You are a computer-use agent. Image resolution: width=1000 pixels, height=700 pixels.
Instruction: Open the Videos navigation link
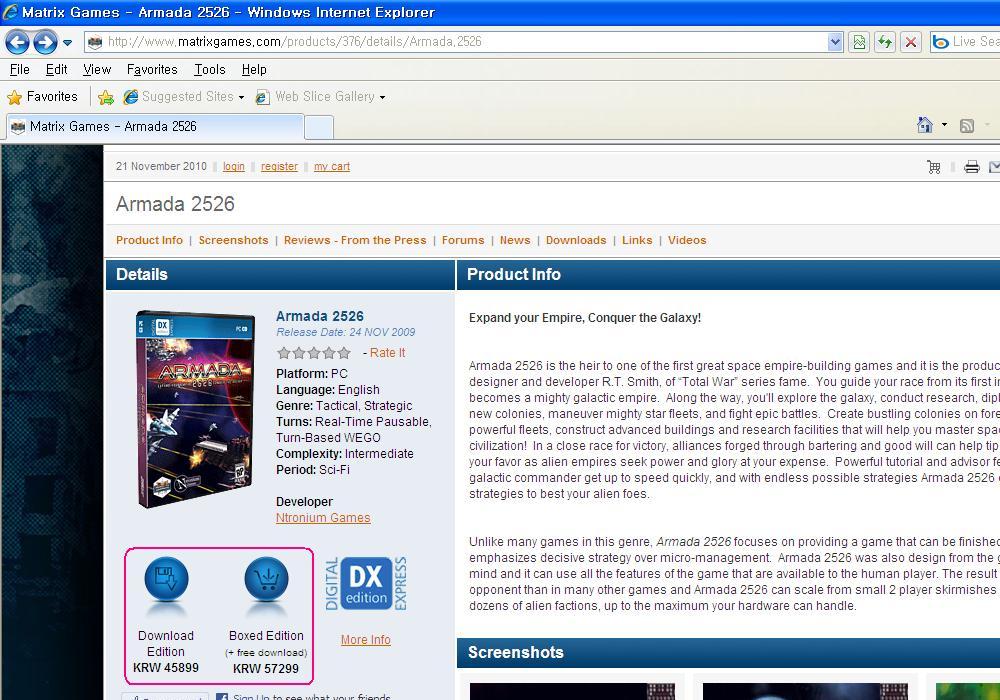point(687,240)
